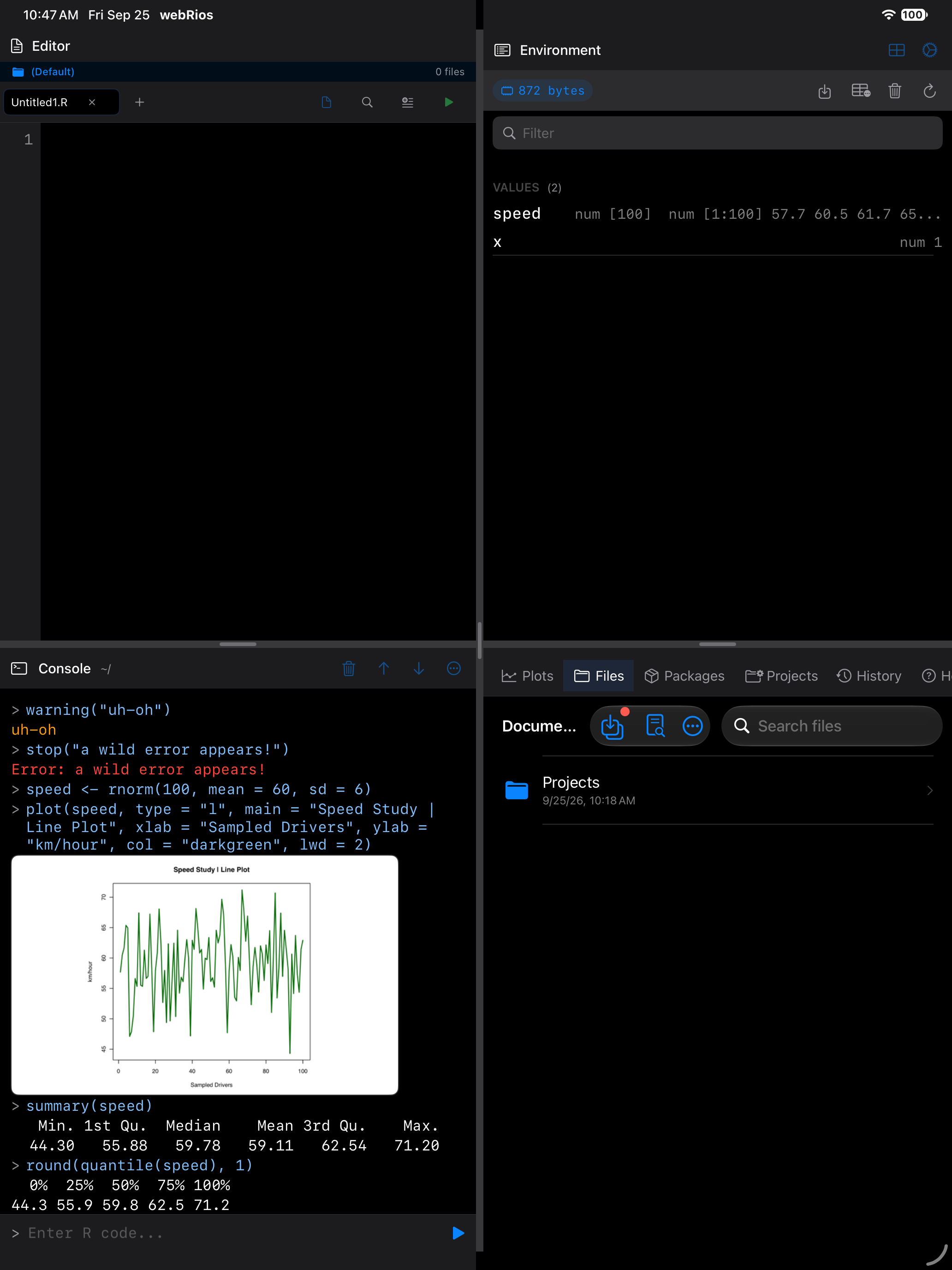Submit console code with blue play button
Viewport: 952px width, 1270px height.
click(x=458, y=1233)
